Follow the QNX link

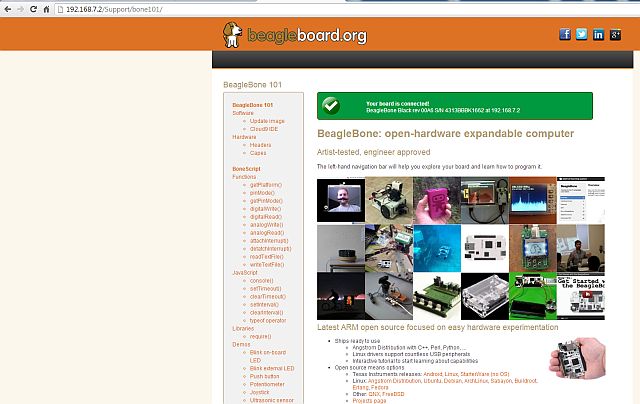pyautogui.click(x=374, y=394)
